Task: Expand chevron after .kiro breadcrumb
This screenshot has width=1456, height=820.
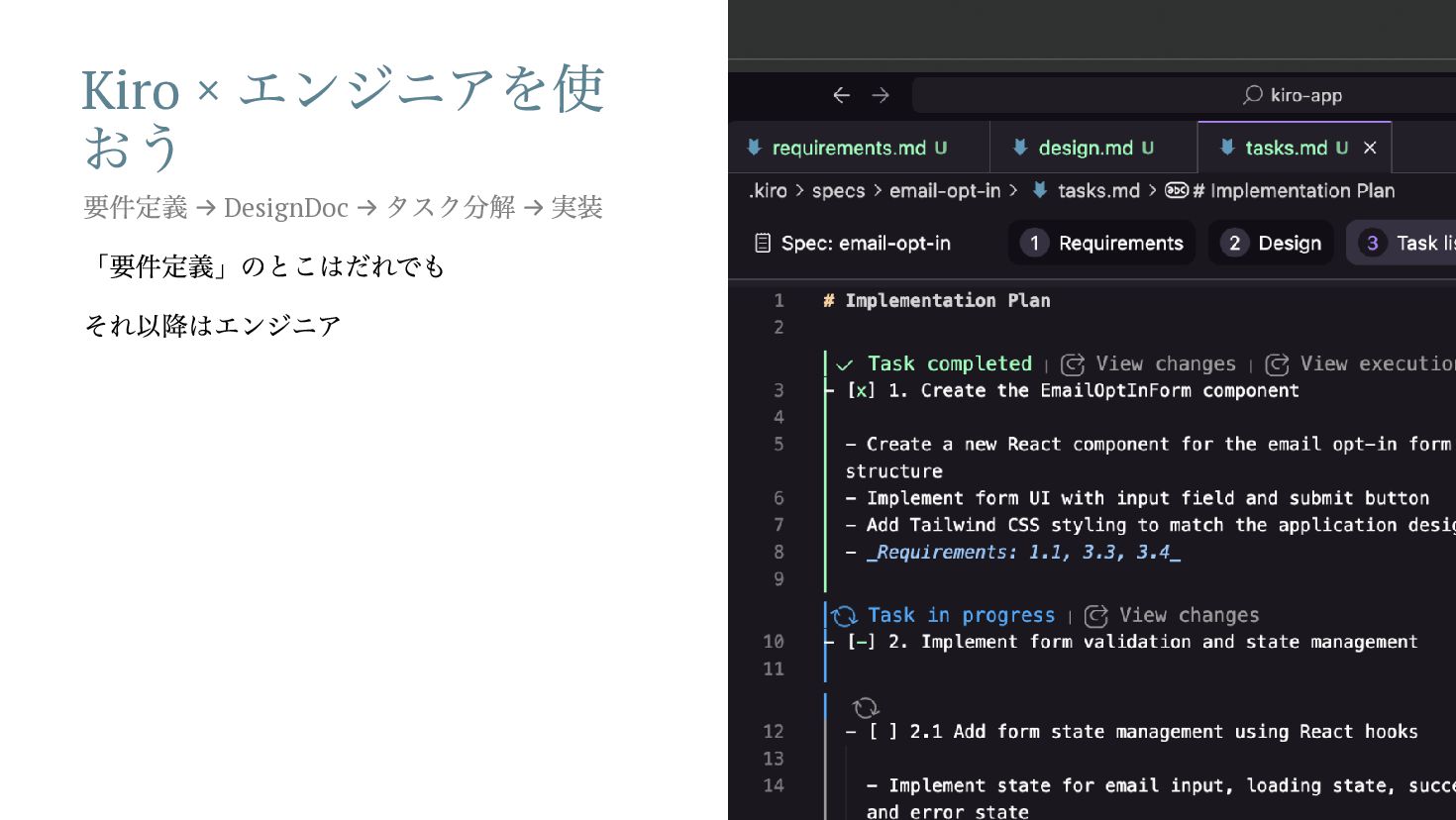Action: click(x=799, y=190)
